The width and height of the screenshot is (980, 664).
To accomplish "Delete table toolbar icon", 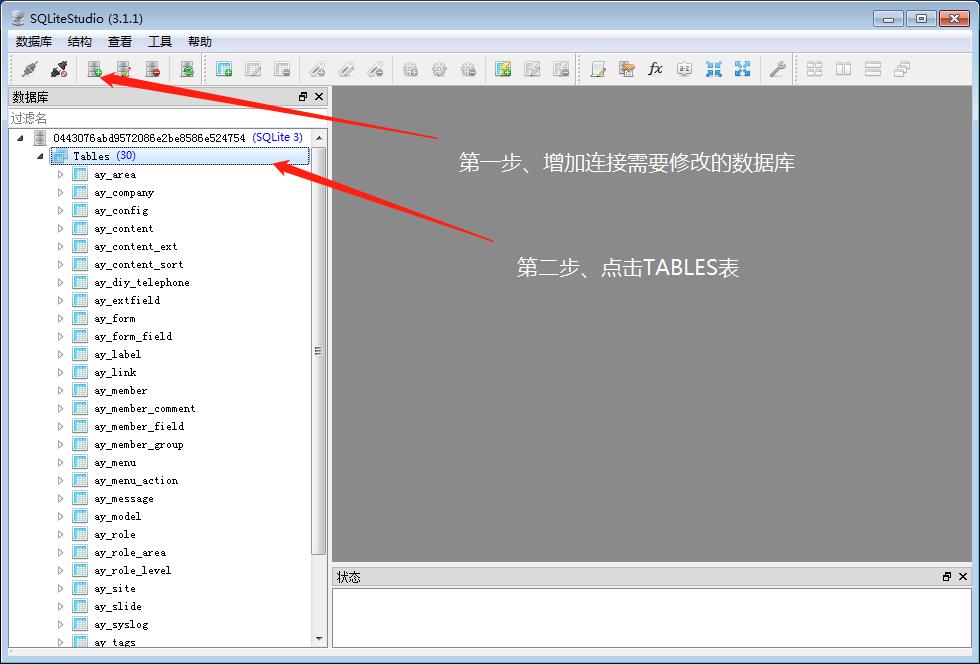I will [282, 69].
